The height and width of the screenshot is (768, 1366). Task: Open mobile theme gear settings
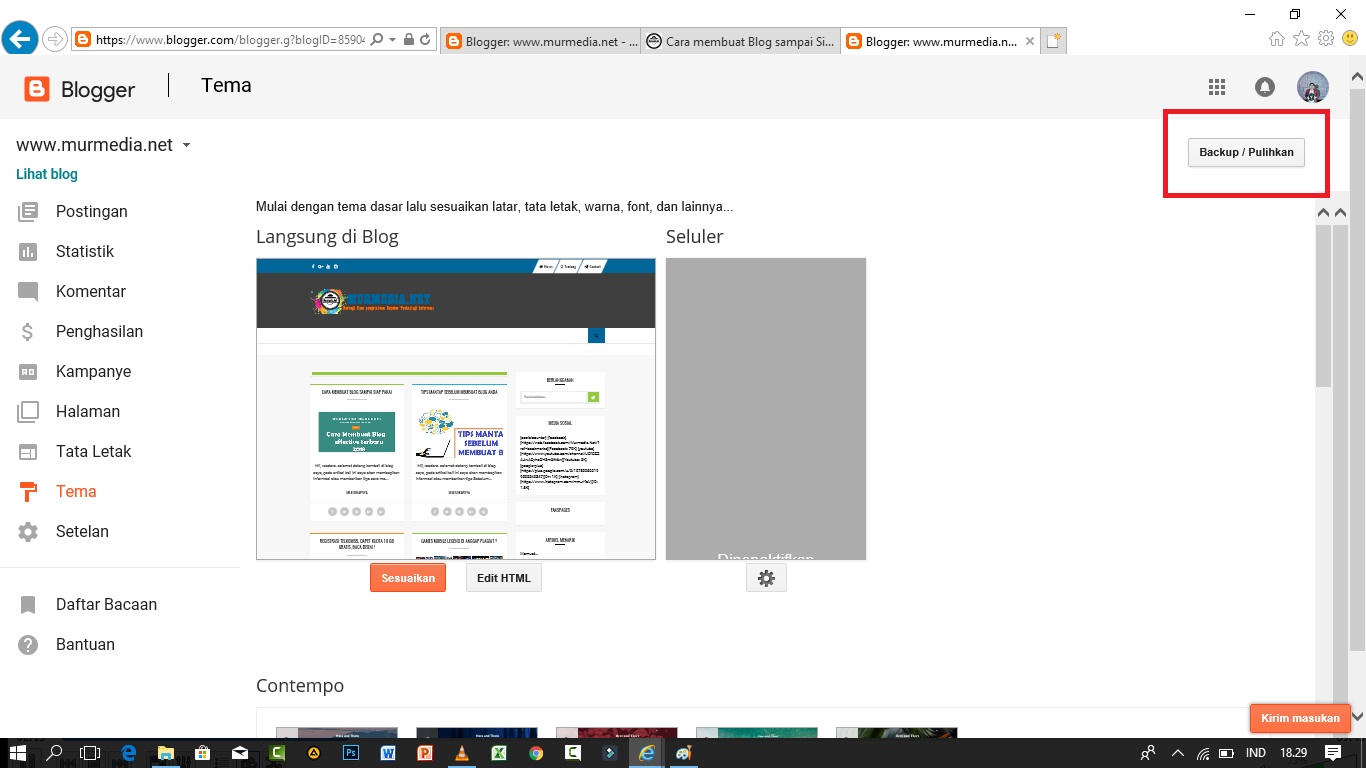(x=765, y=577)
